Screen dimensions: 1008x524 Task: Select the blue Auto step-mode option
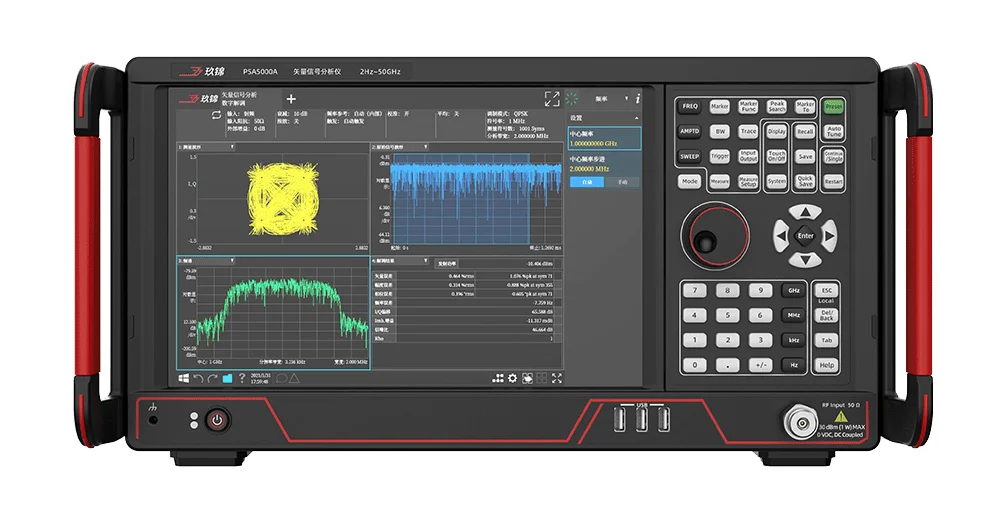pos(586,182)
